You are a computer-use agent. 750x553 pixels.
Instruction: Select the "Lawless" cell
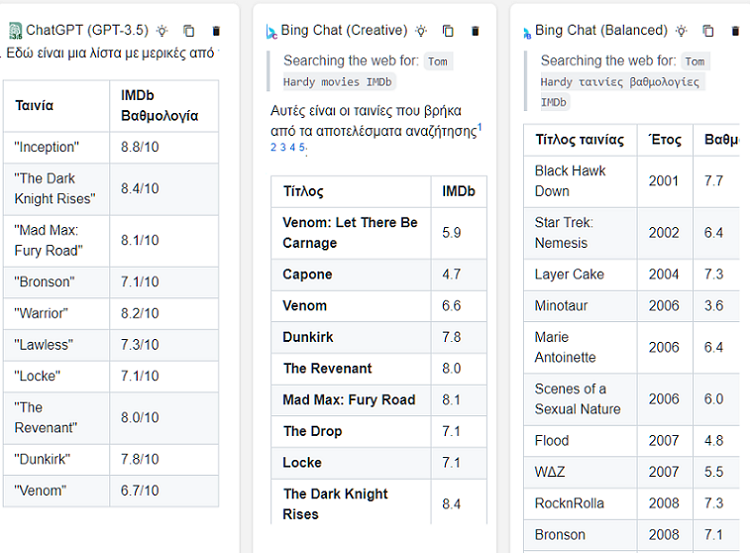[56, 345]
